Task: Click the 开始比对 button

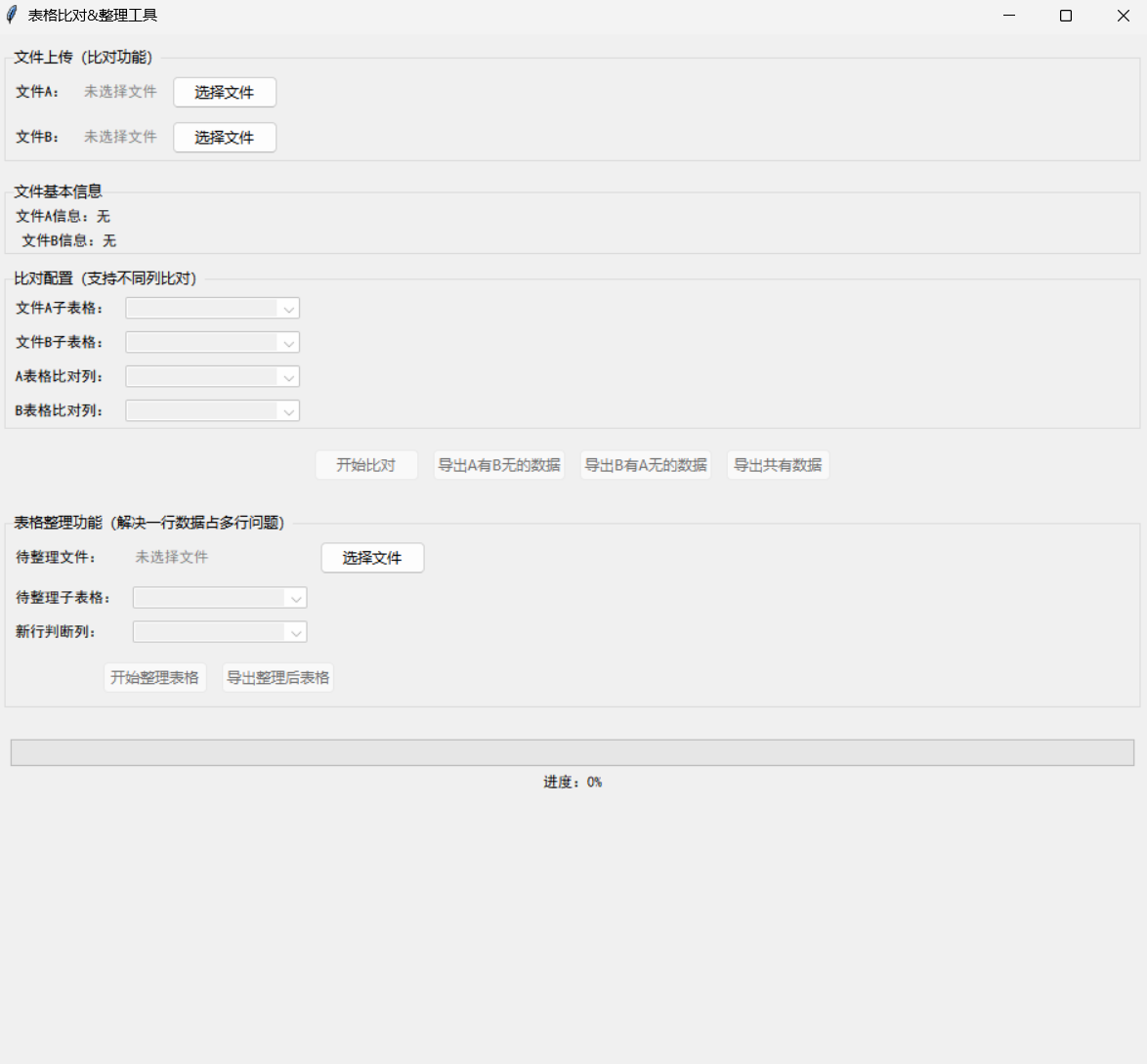Action: pos(366,465)
